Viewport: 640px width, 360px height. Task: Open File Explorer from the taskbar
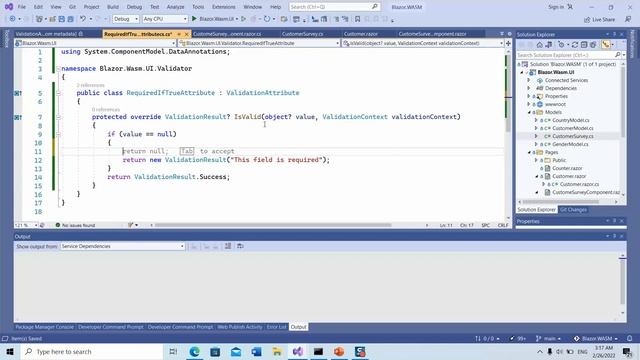[277, 351]
